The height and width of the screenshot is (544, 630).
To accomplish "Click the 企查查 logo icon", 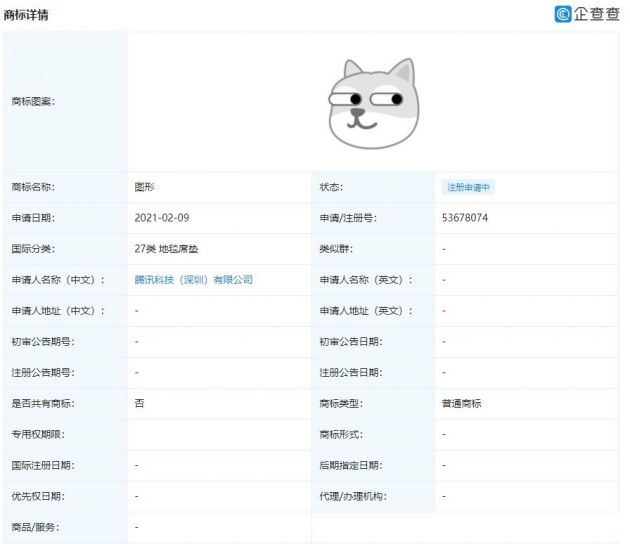I will (563, 14).
